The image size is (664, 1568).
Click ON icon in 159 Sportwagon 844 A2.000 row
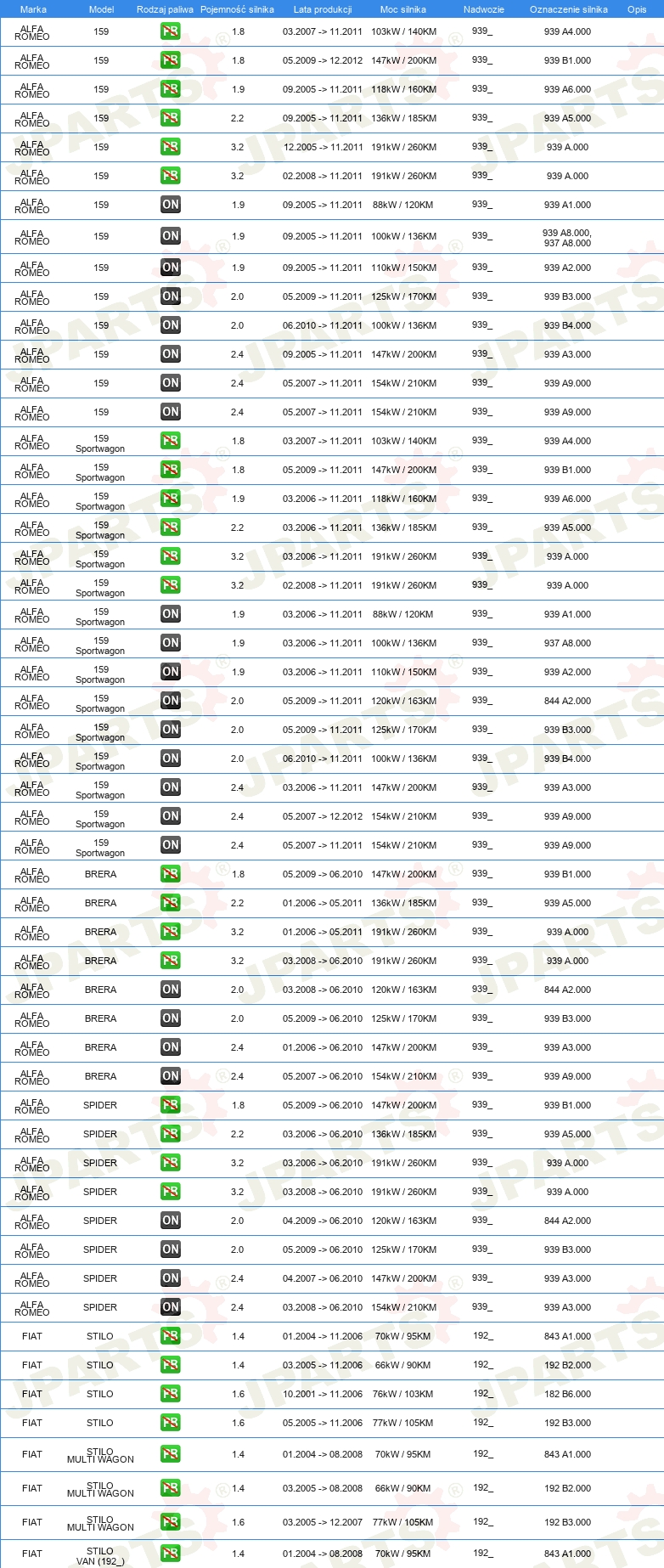click(171, 701)
